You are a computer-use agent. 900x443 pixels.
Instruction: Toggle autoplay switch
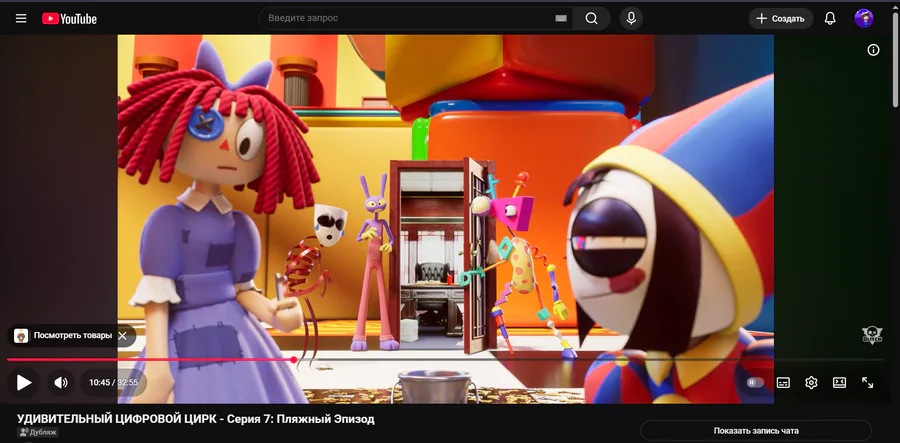[x=755, y=383]
